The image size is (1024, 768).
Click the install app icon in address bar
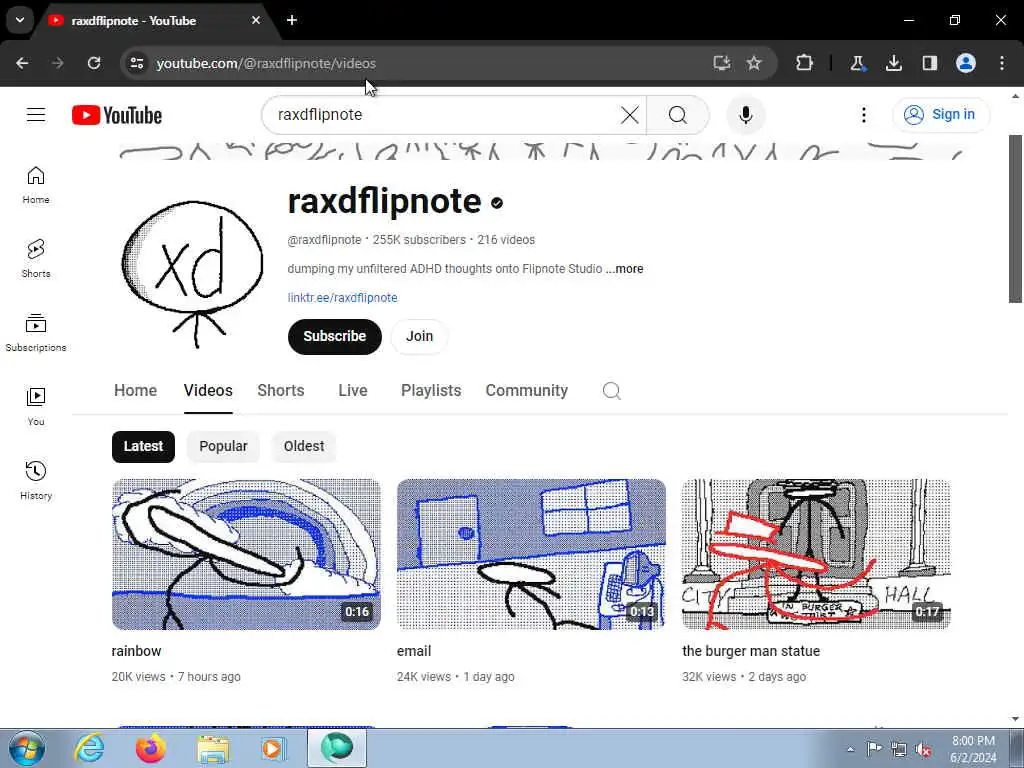[721, 63]
